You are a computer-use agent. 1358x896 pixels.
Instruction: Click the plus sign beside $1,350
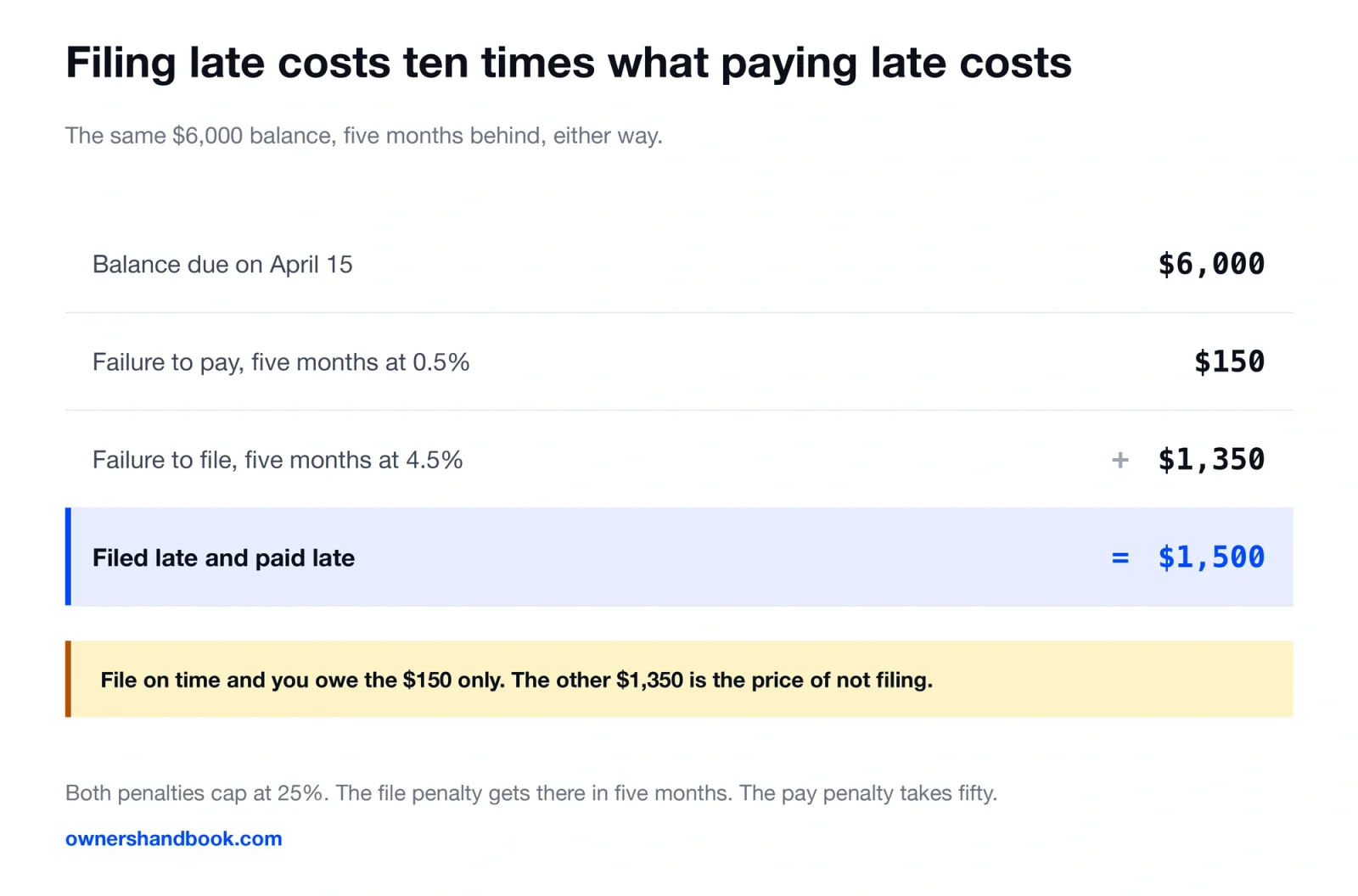(x=1120, y=460)
